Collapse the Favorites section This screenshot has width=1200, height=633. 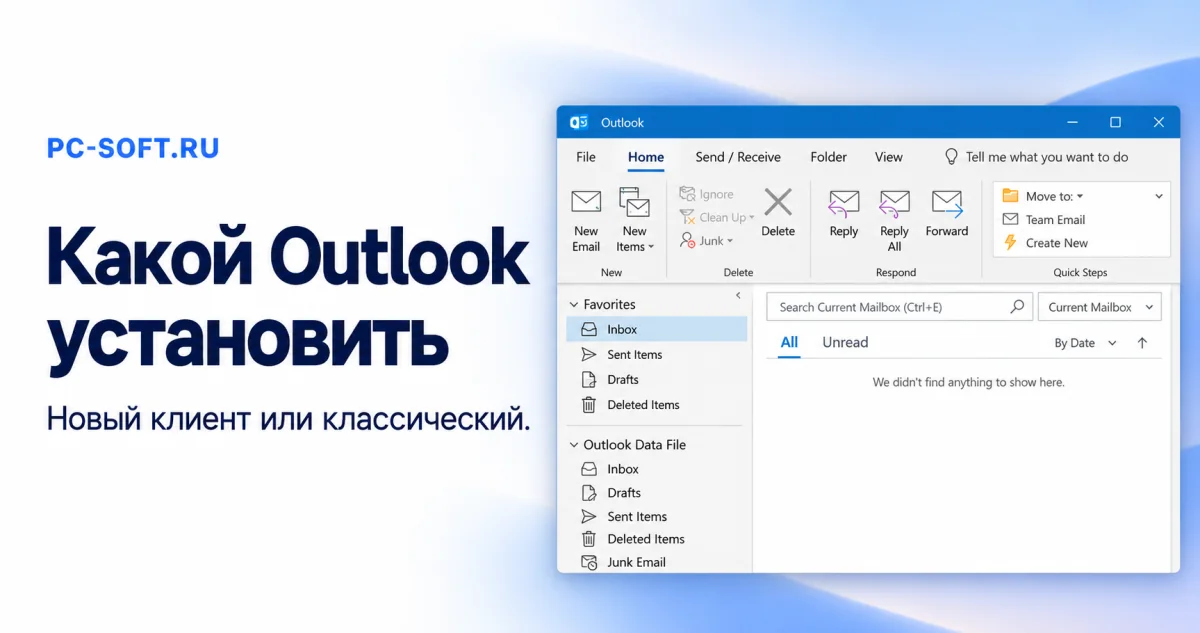[574, 304]
